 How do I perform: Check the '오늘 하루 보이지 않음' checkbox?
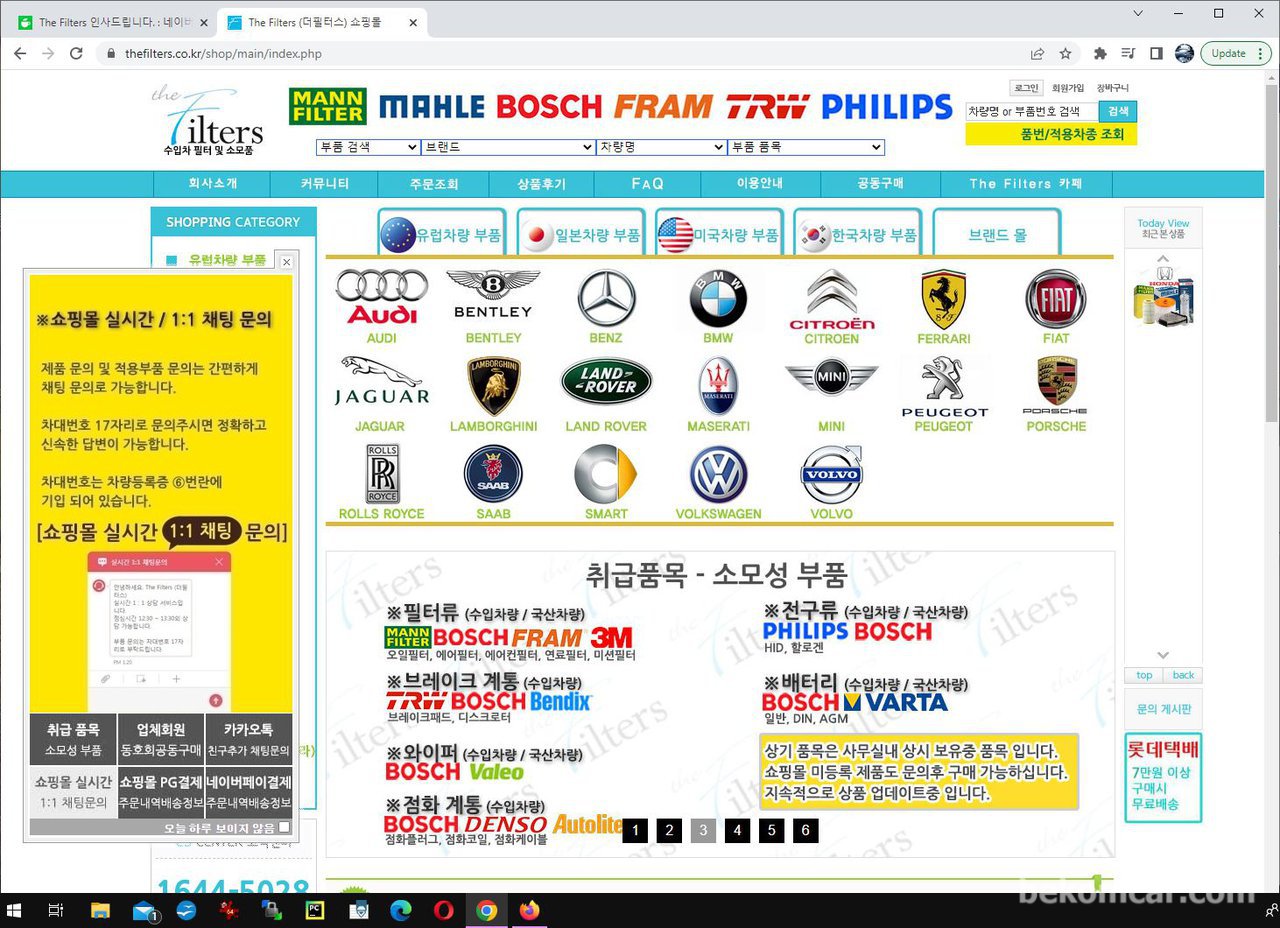285,828
